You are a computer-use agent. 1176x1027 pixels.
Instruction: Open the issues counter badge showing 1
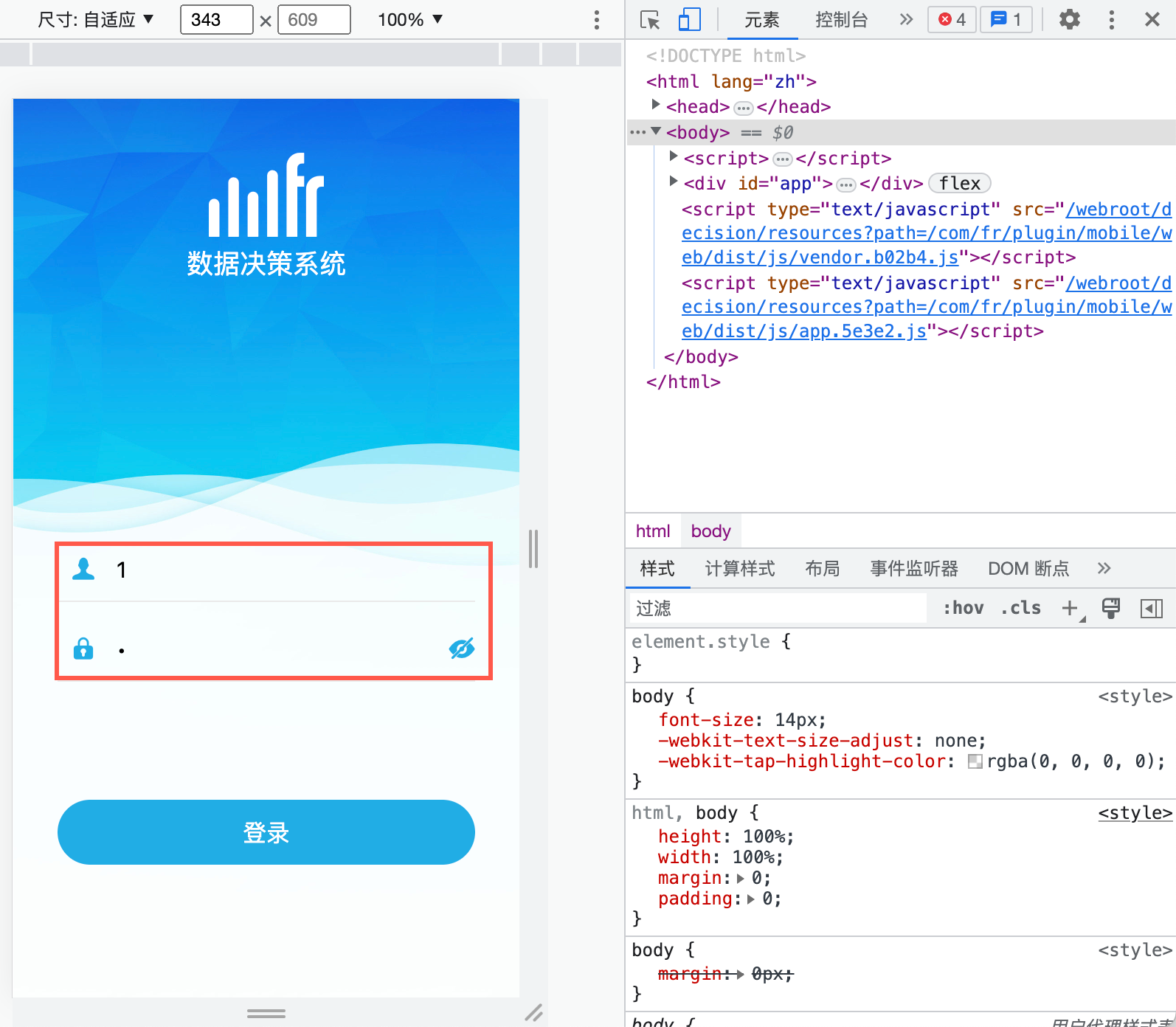pos(1006,20)
